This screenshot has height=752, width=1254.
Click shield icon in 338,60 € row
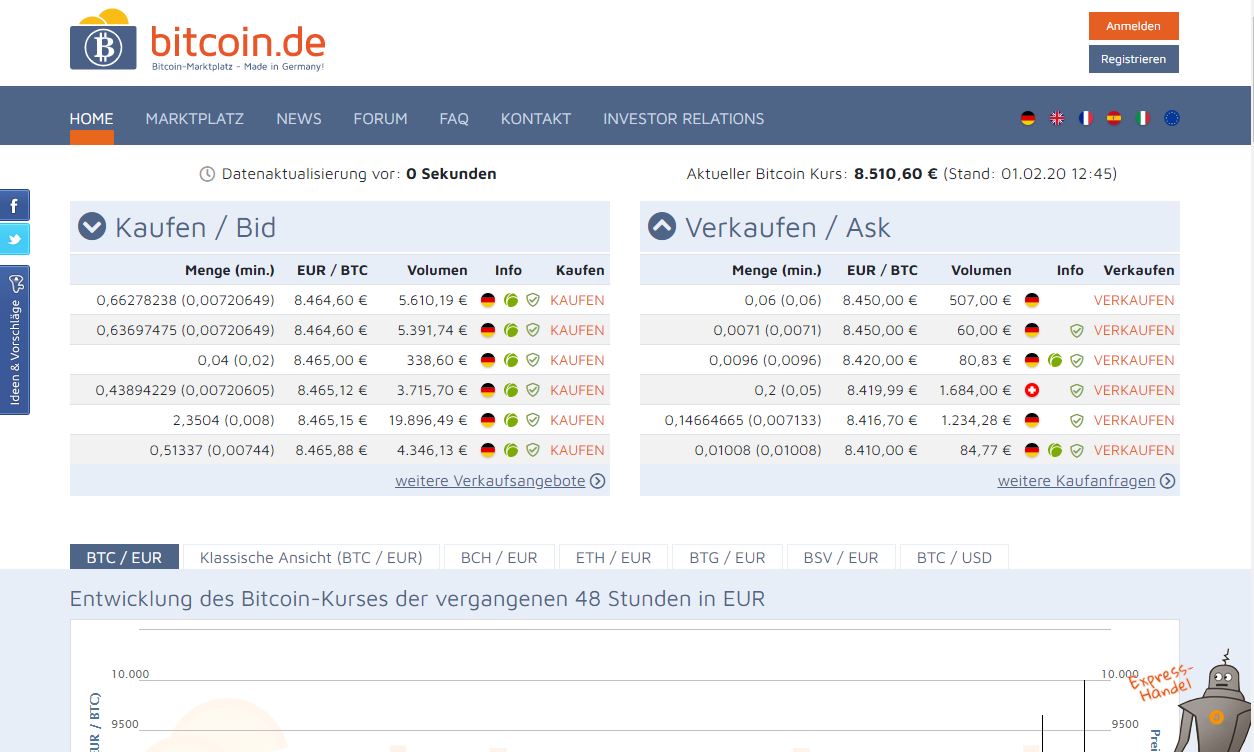pyautogui.click(x=533, y=360)
